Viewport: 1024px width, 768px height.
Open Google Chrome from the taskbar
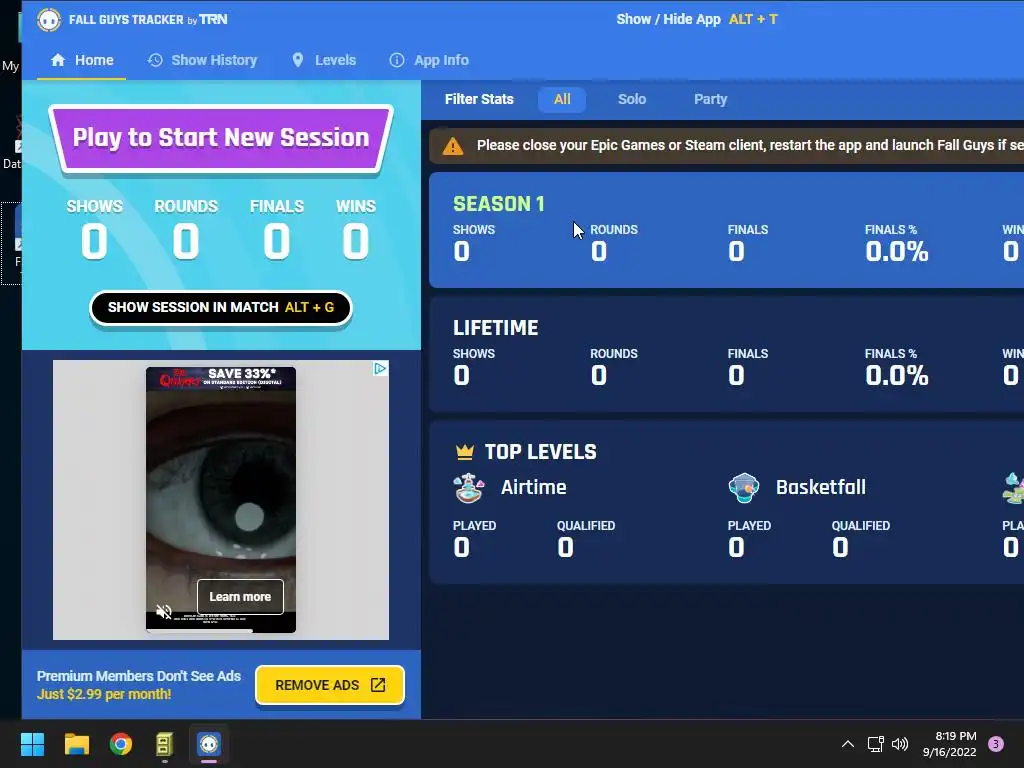[x=121, y=744]
